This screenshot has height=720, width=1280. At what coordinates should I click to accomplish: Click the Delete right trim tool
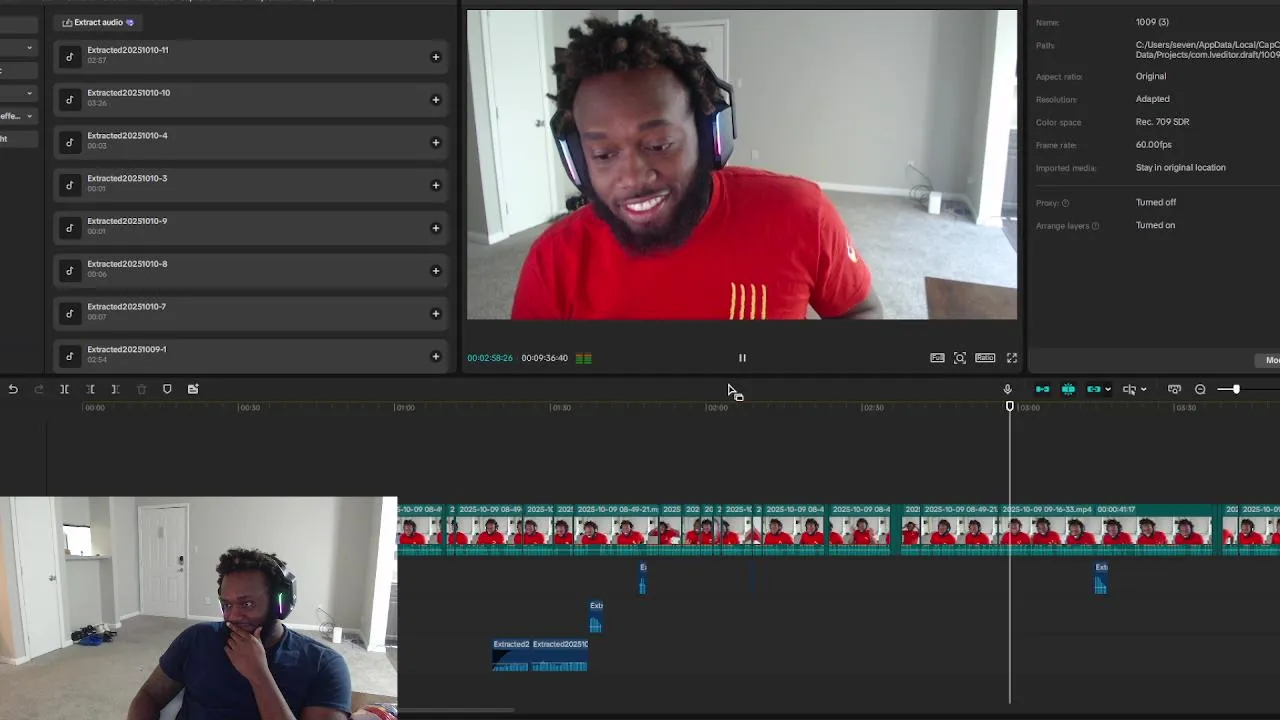(115, 389)
